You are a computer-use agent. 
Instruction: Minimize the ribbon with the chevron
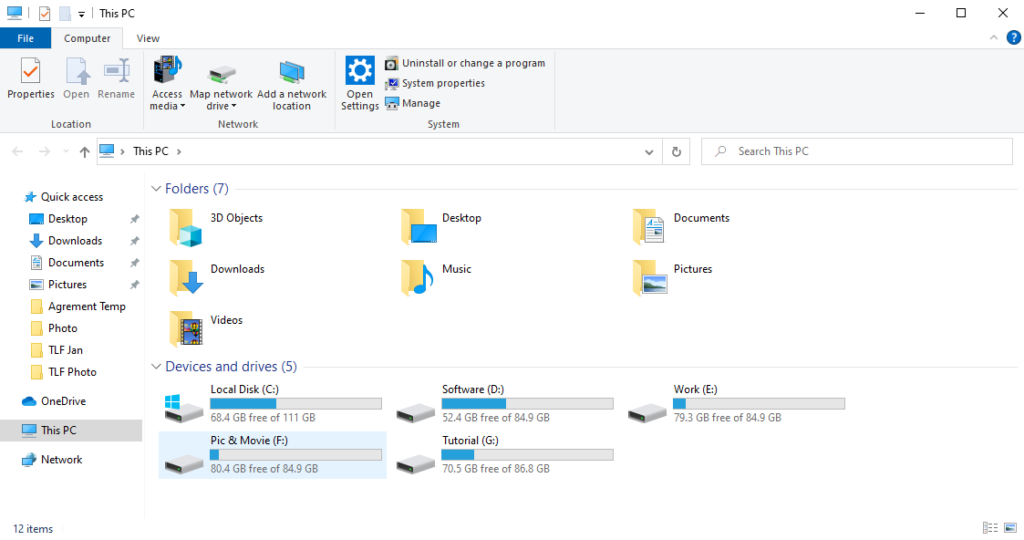(x=995, y=38)
